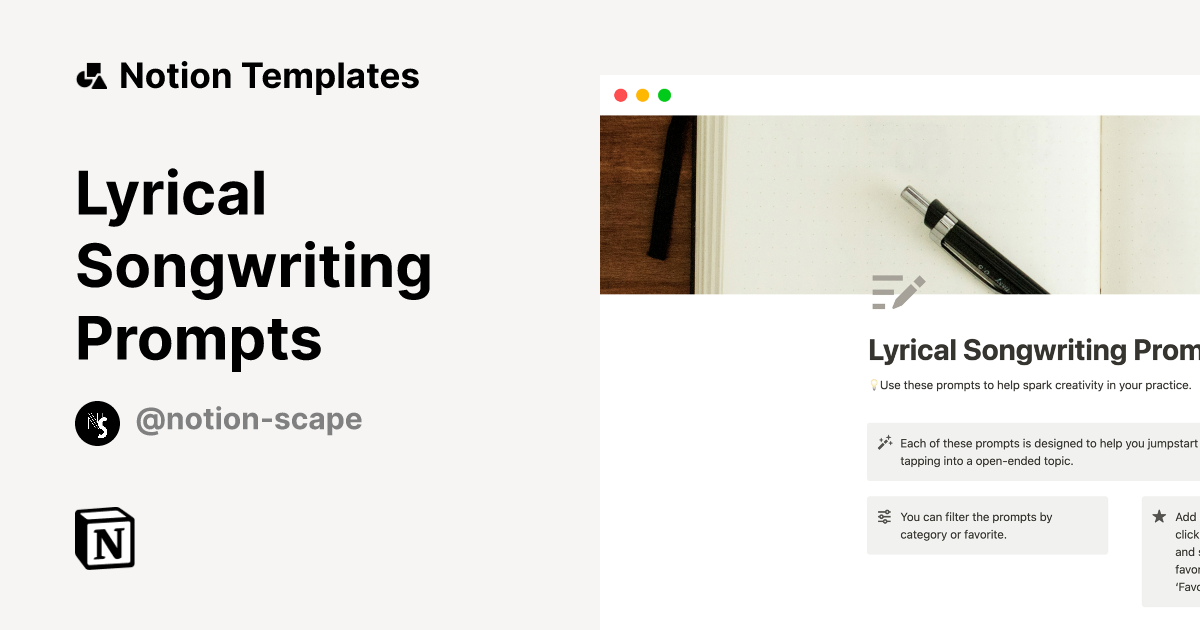Screen dimensions: 1200x630
Task: Click the favorites callout beginning with Add
Action: coord(1175,550)
